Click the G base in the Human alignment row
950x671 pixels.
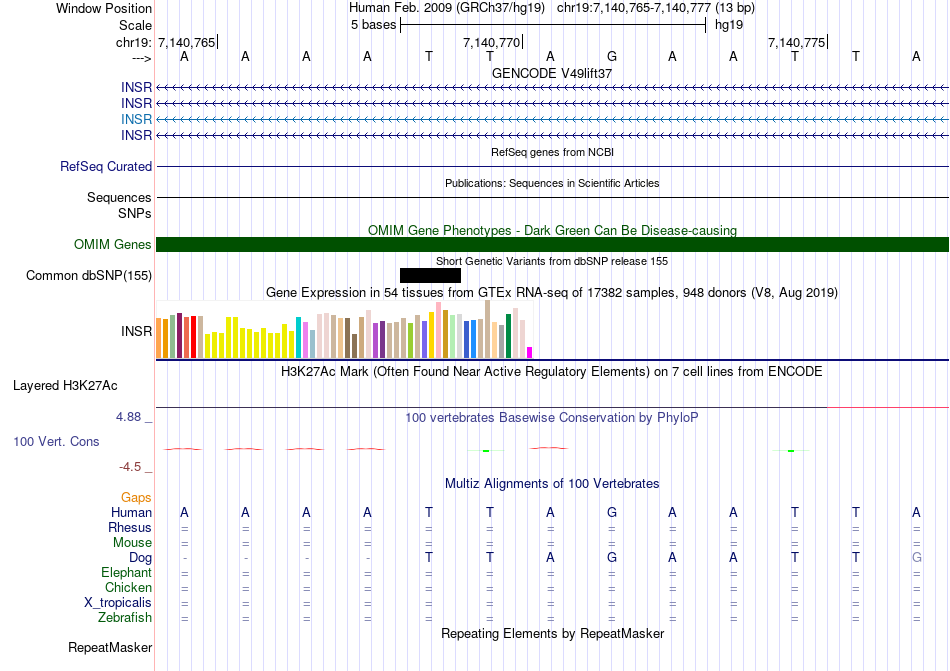pos(612,512)
